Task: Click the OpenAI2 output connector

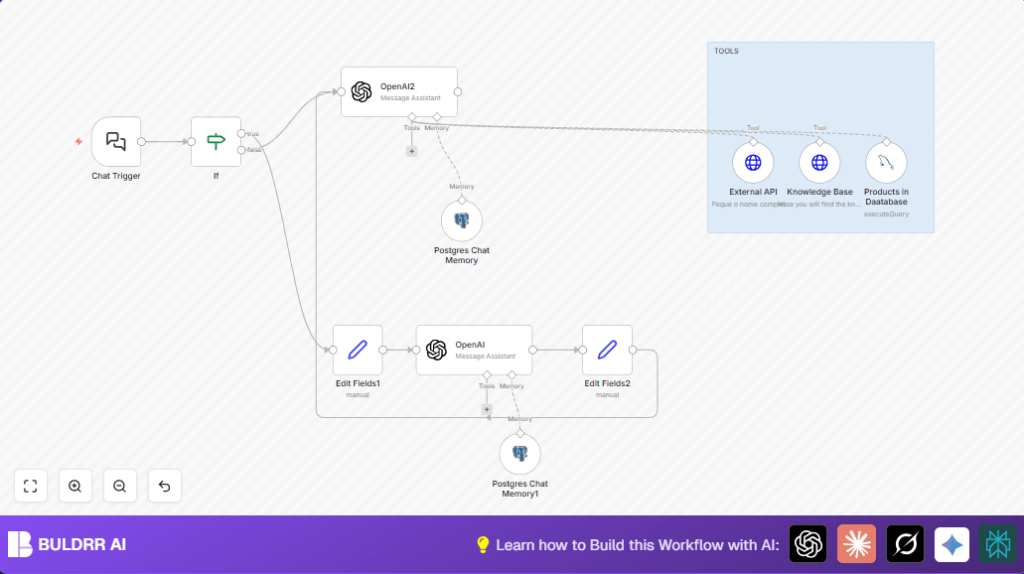Action: (x=458, y=92)
